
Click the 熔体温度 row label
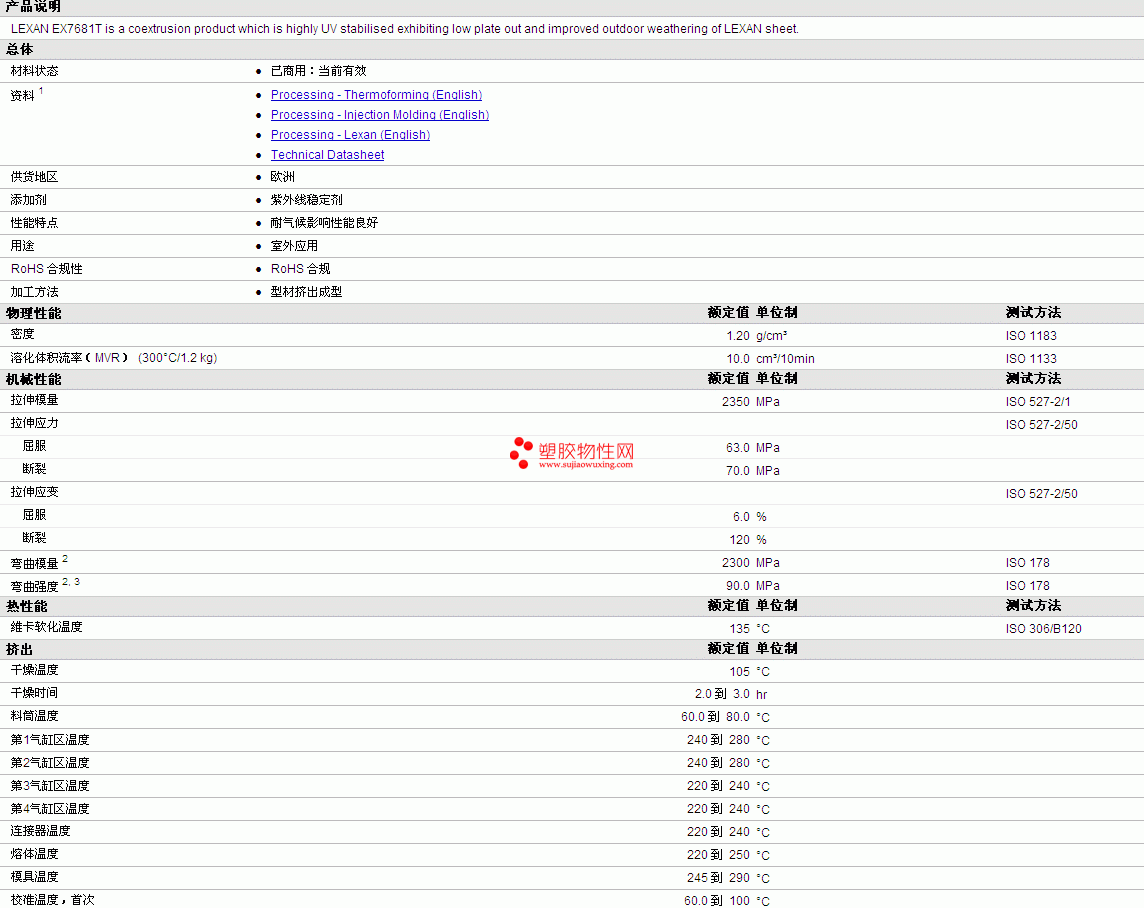(34, 853)
